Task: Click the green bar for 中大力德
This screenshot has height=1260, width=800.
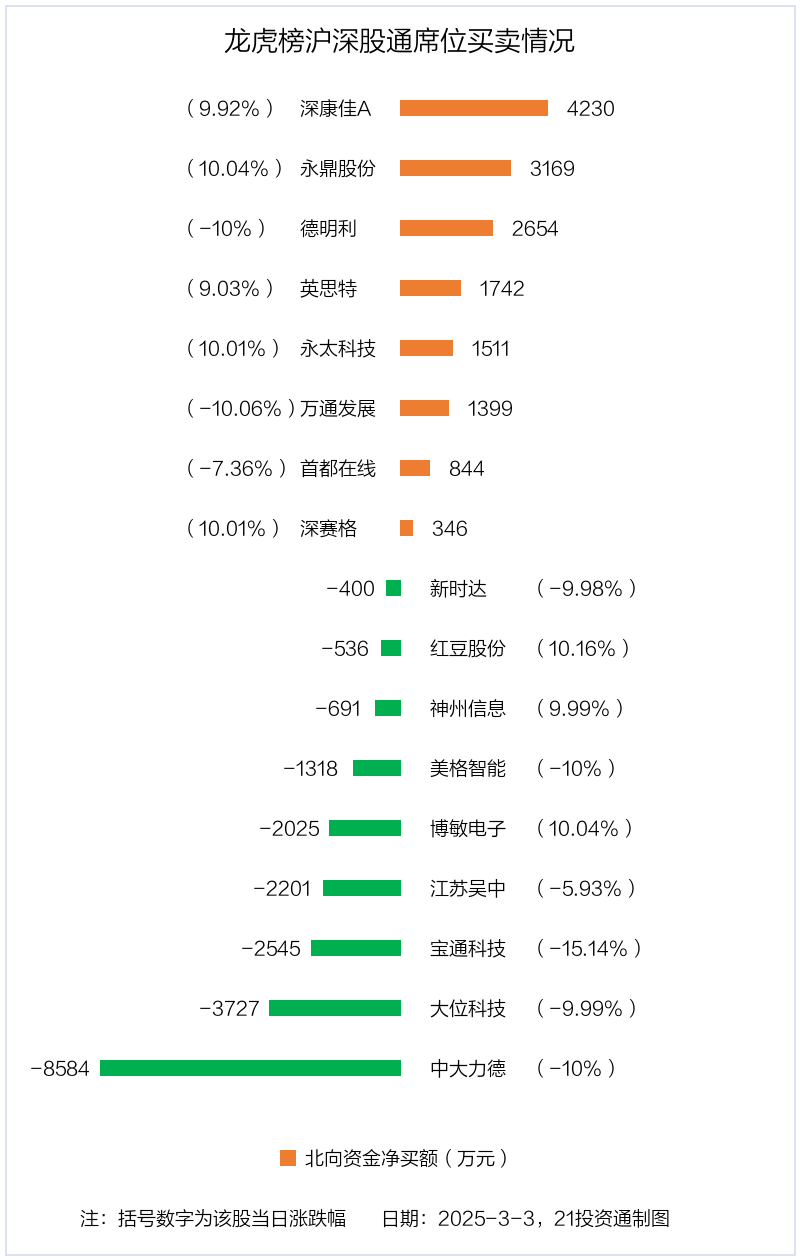Action: pyautogui.click(x=250, y=1068)
